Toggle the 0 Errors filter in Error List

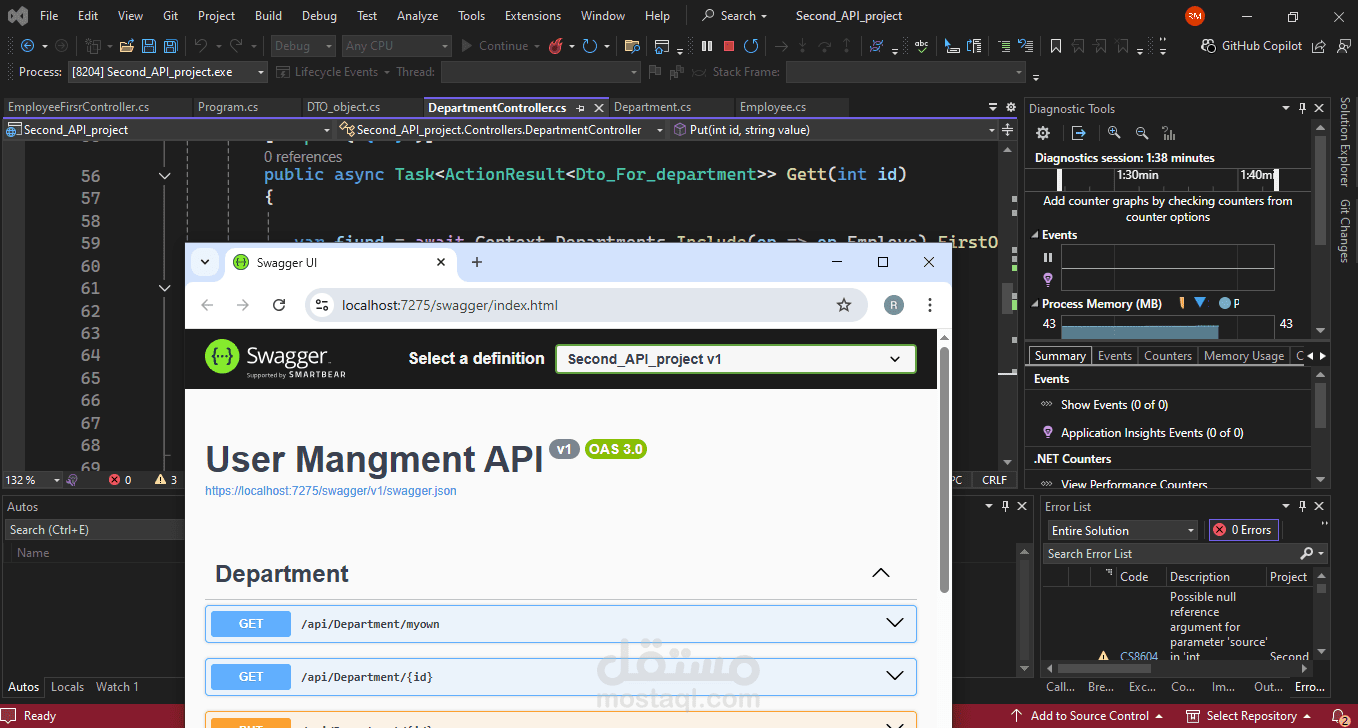tap(1242, 529)
